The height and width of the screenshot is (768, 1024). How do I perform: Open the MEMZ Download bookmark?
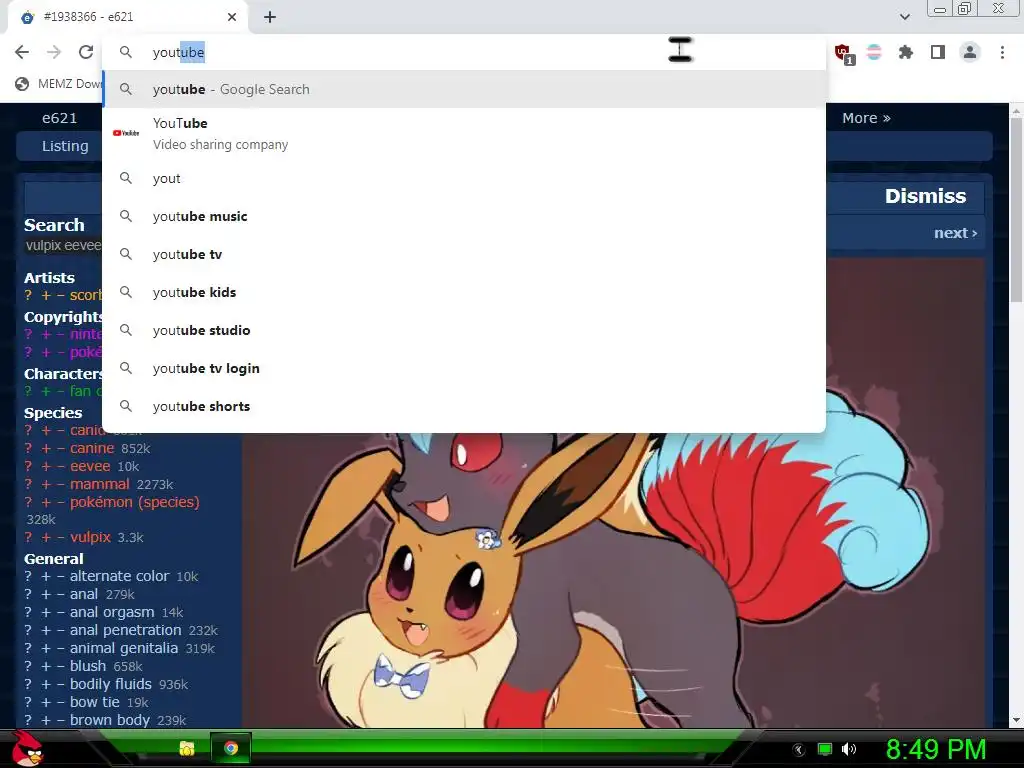[x=58, y=84]
